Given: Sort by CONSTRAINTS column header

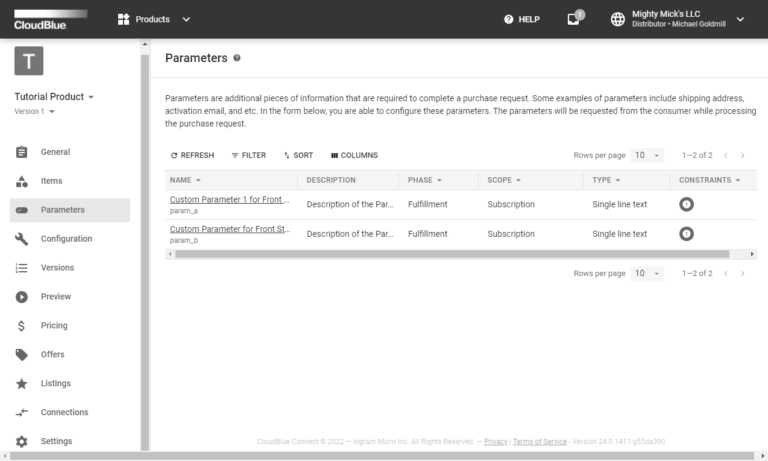Looking at the screenshot, I should coord(709,180).
